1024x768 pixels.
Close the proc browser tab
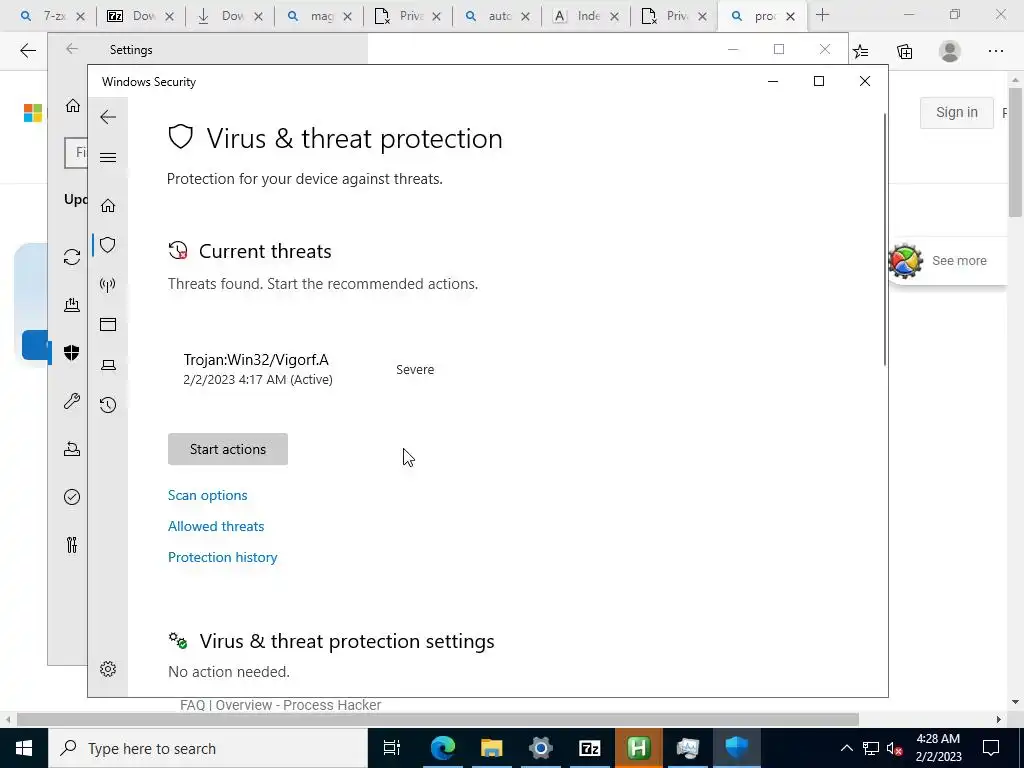(790, 16)
